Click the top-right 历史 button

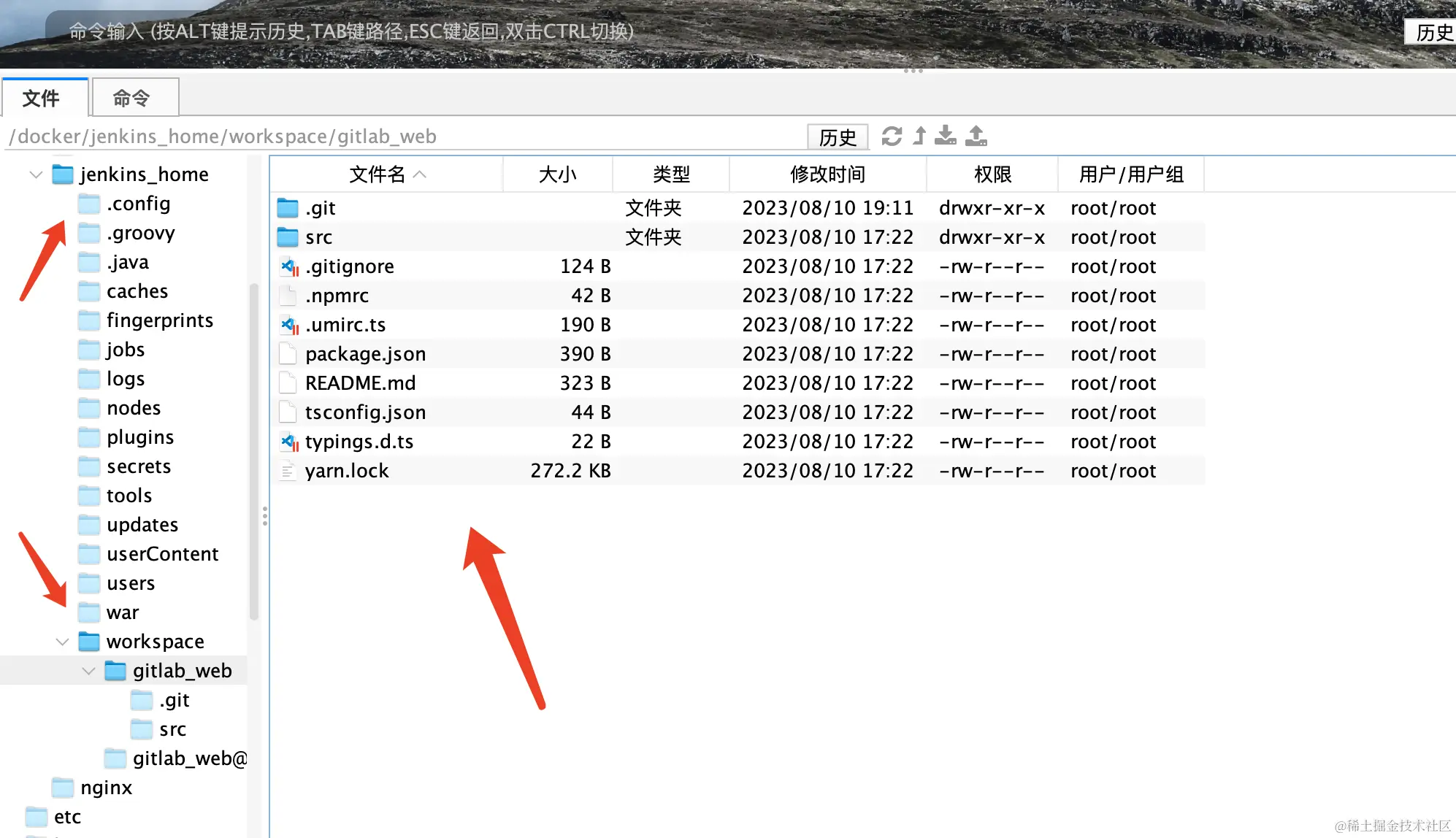coord(1432,32)
